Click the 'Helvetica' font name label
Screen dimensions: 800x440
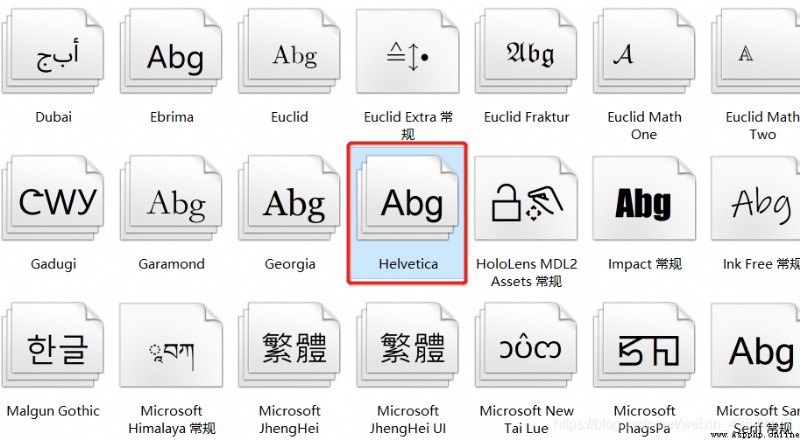[x=408, y=264]
